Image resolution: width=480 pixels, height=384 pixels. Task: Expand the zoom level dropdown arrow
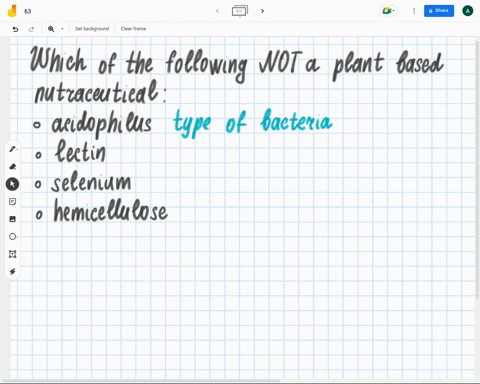(62, 29)
